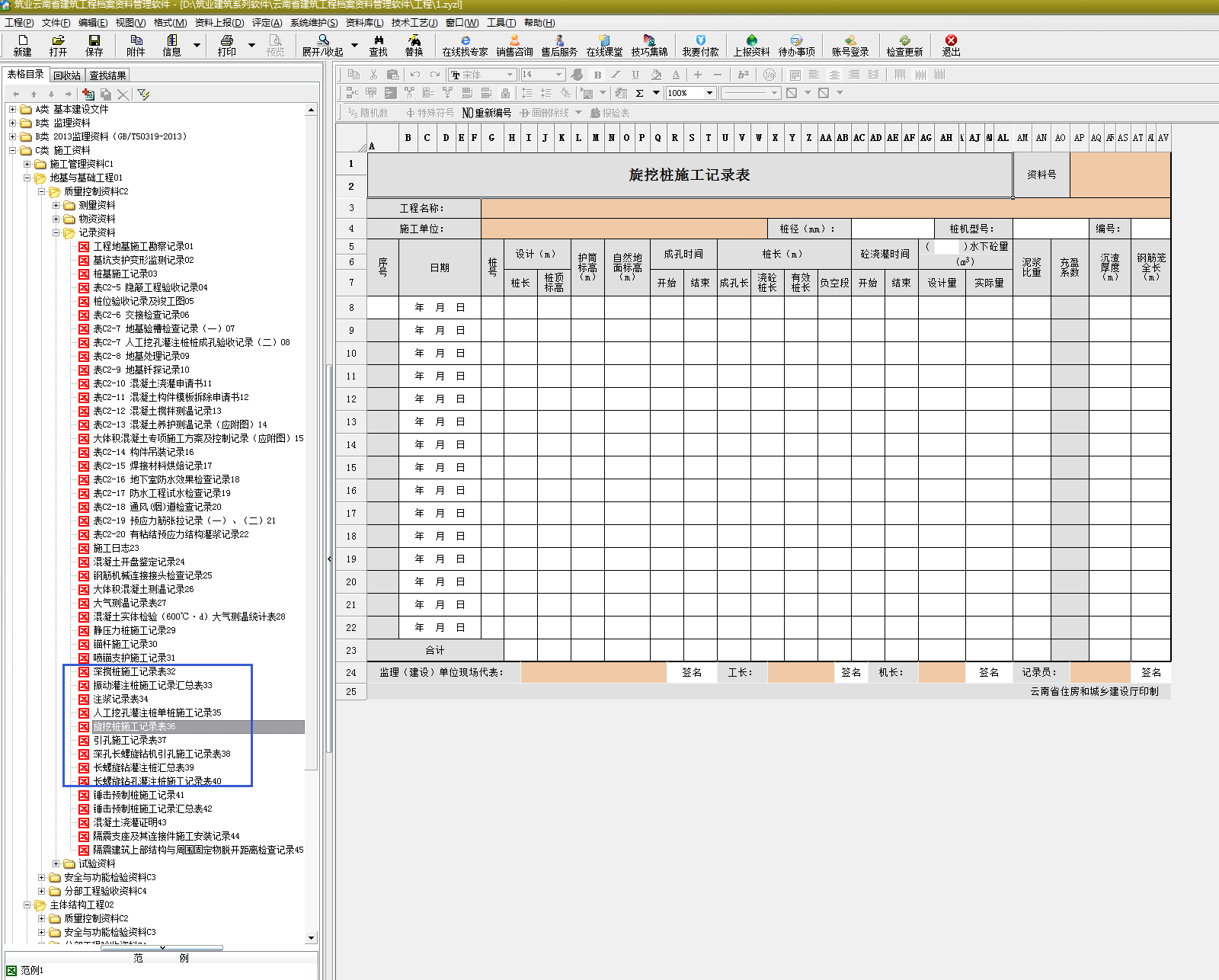
Task: Open the 帮助(H) menu
Action: (x=539, y=23)
